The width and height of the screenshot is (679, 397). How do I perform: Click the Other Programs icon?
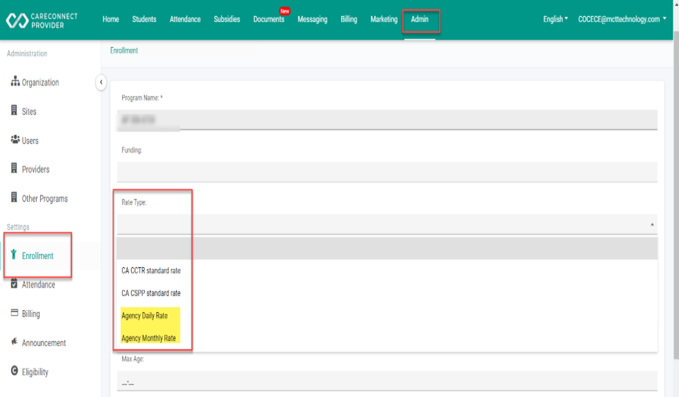tap(14, 197)
